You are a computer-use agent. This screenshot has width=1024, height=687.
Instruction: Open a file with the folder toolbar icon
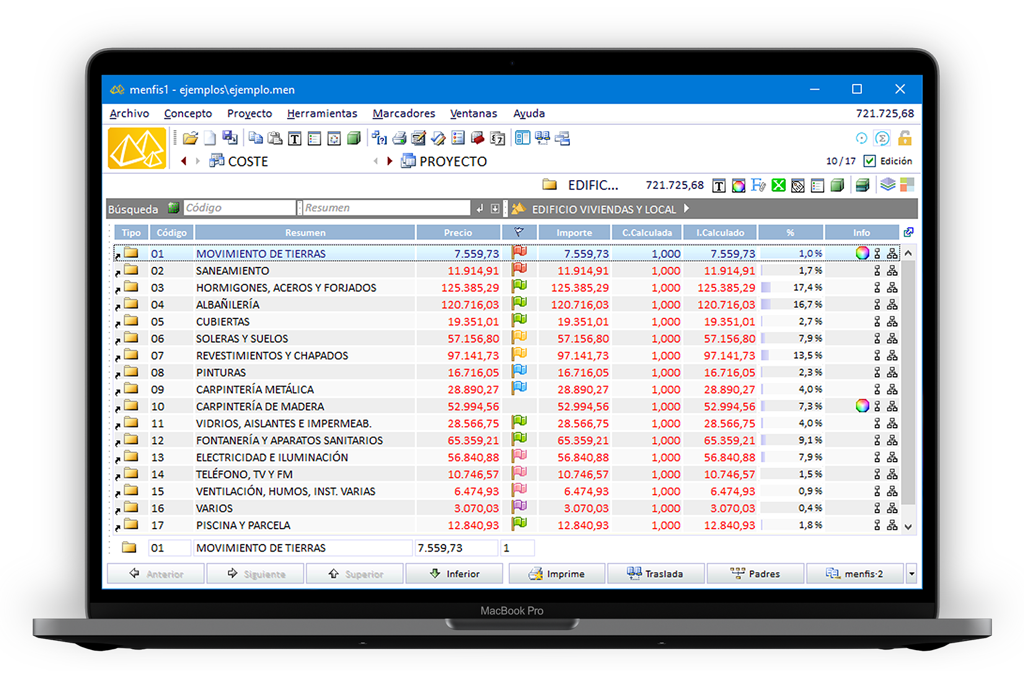(190, 138)
